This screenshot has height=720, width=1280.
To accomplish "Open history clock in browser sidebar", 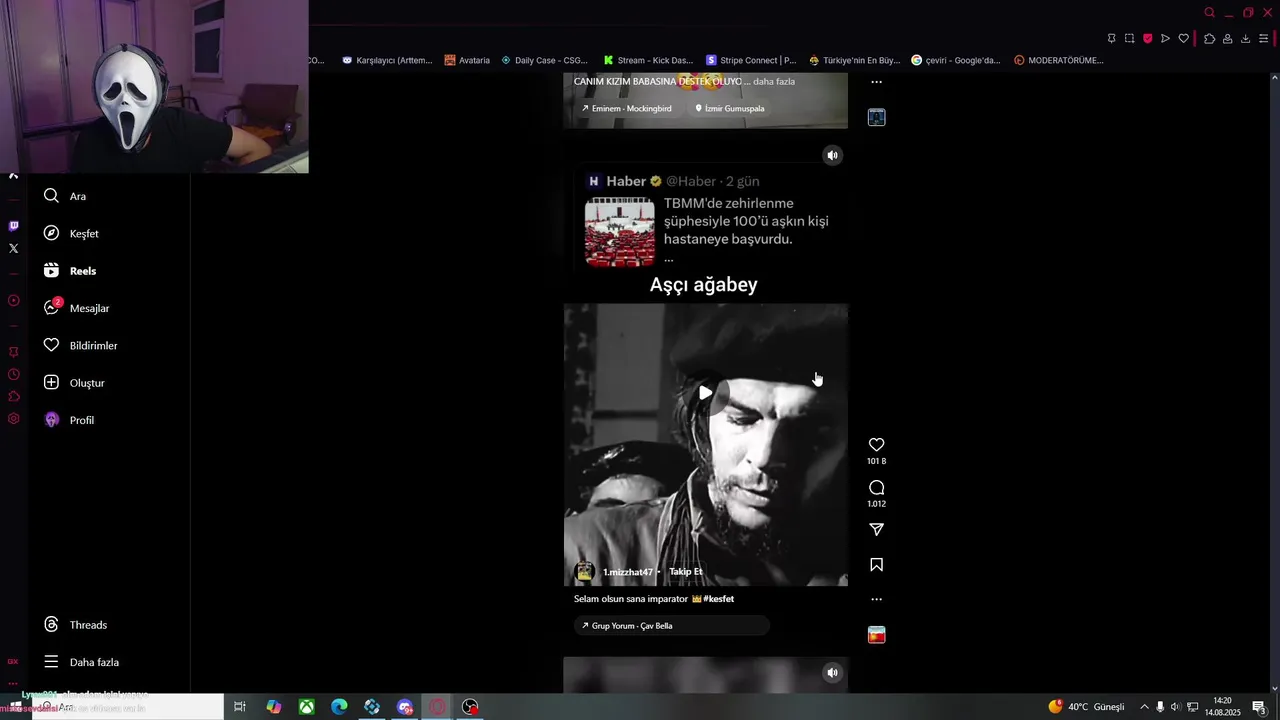I will pos(13,374).
